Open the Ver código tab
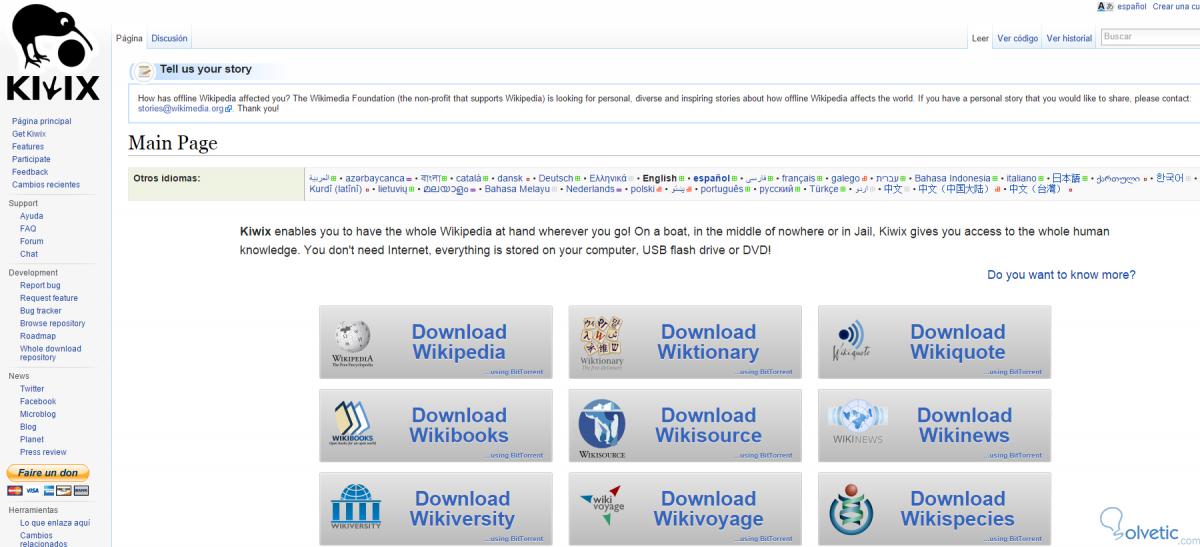 click(1018, 38)
